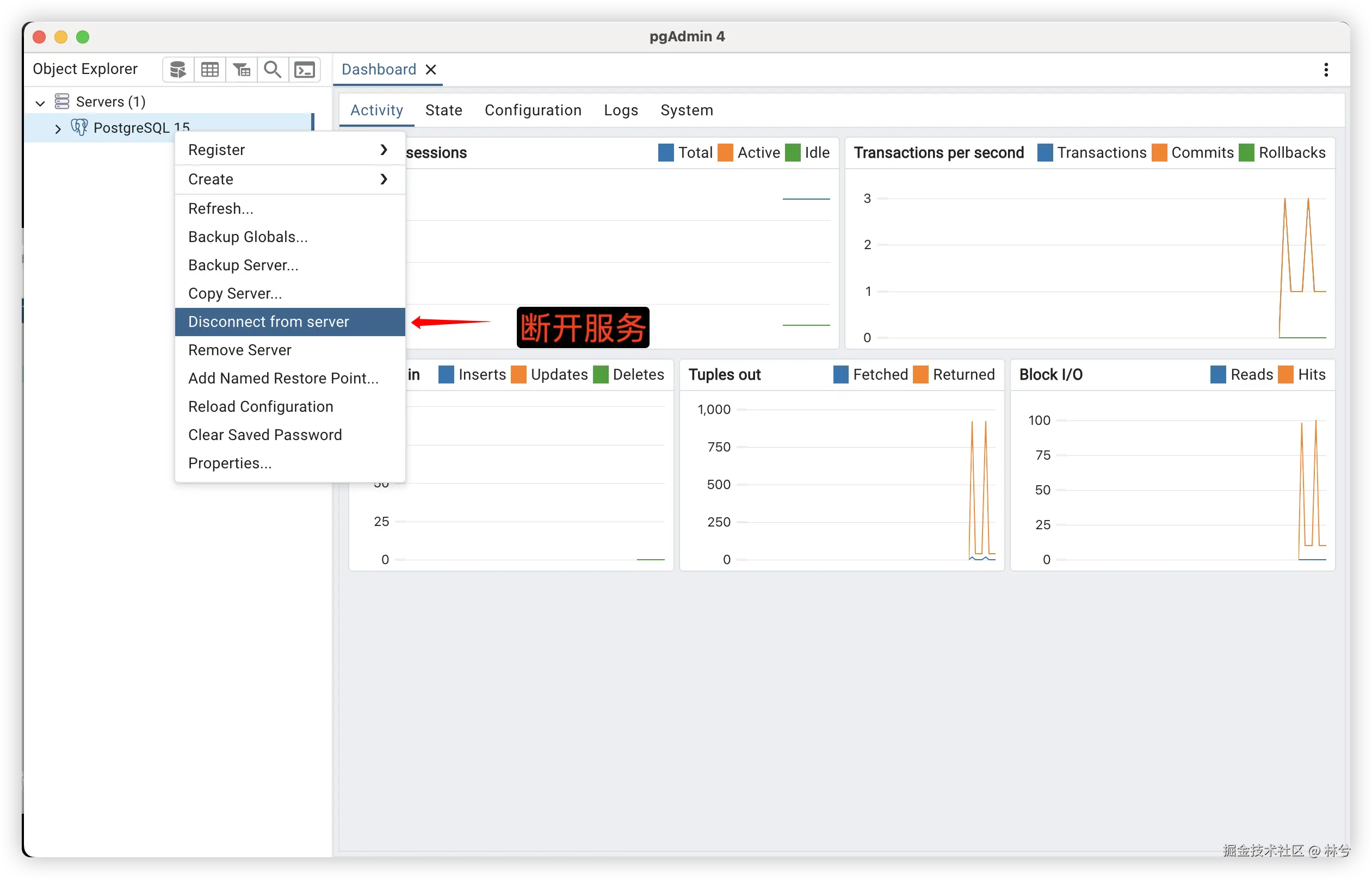
Task: Open the View Data table icon
Action: [209, 70]
